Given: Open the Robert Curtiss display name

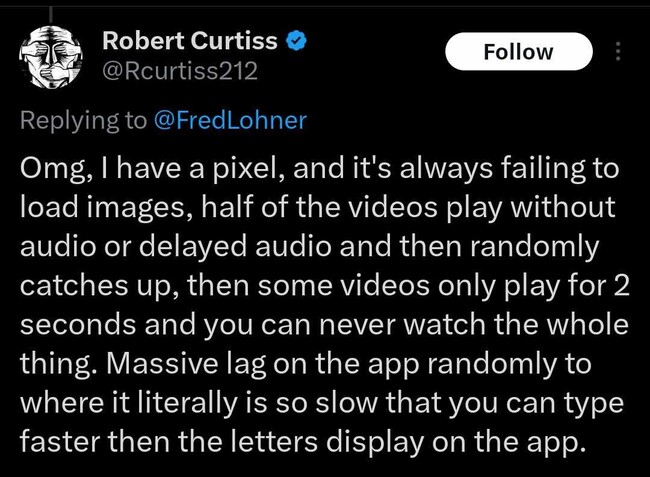Looking at the screenshot, I should point(189,41).
